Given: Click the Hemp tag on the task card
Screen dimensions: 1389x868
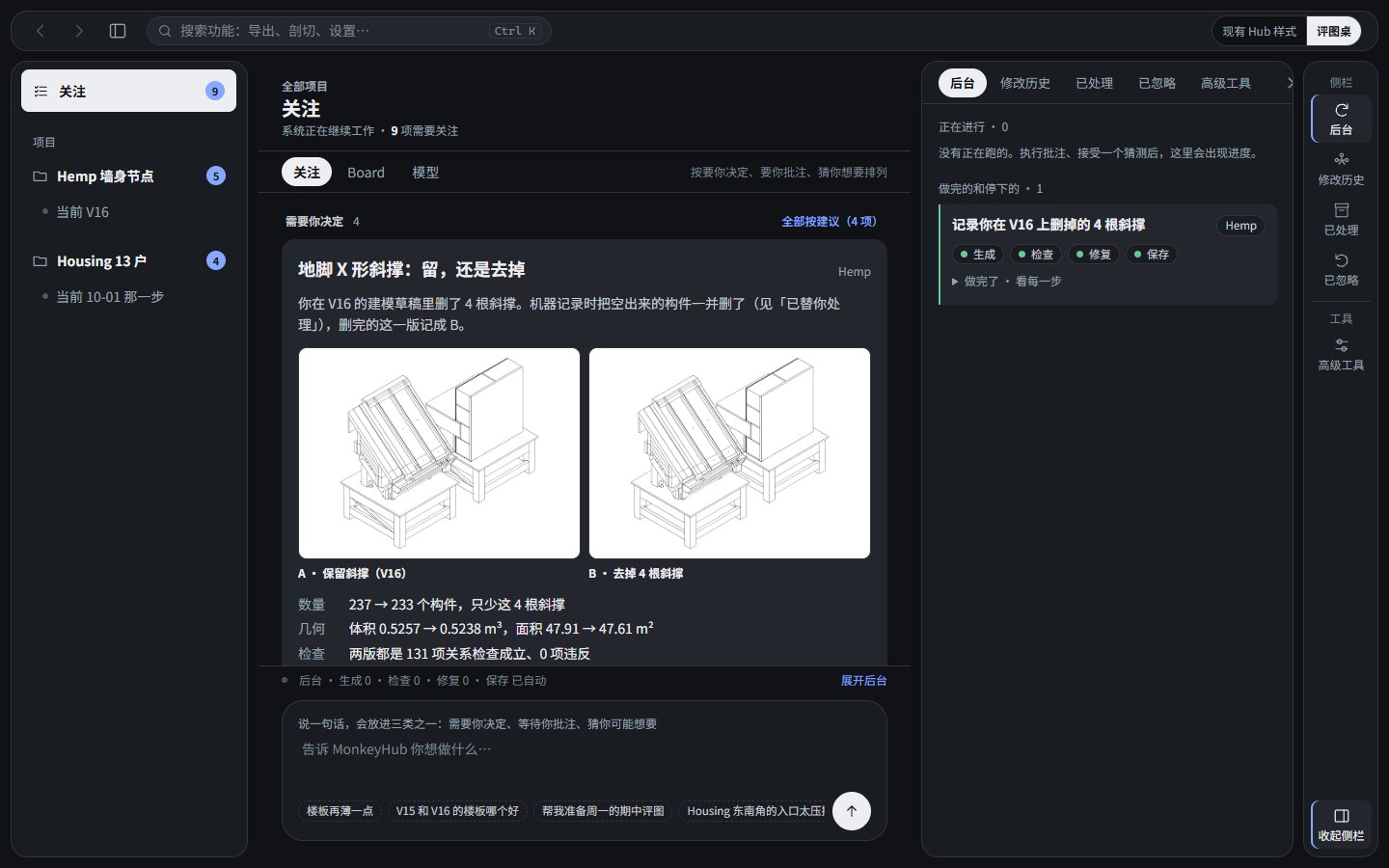Looking at the screenshot, I should tap(1241, 226).
